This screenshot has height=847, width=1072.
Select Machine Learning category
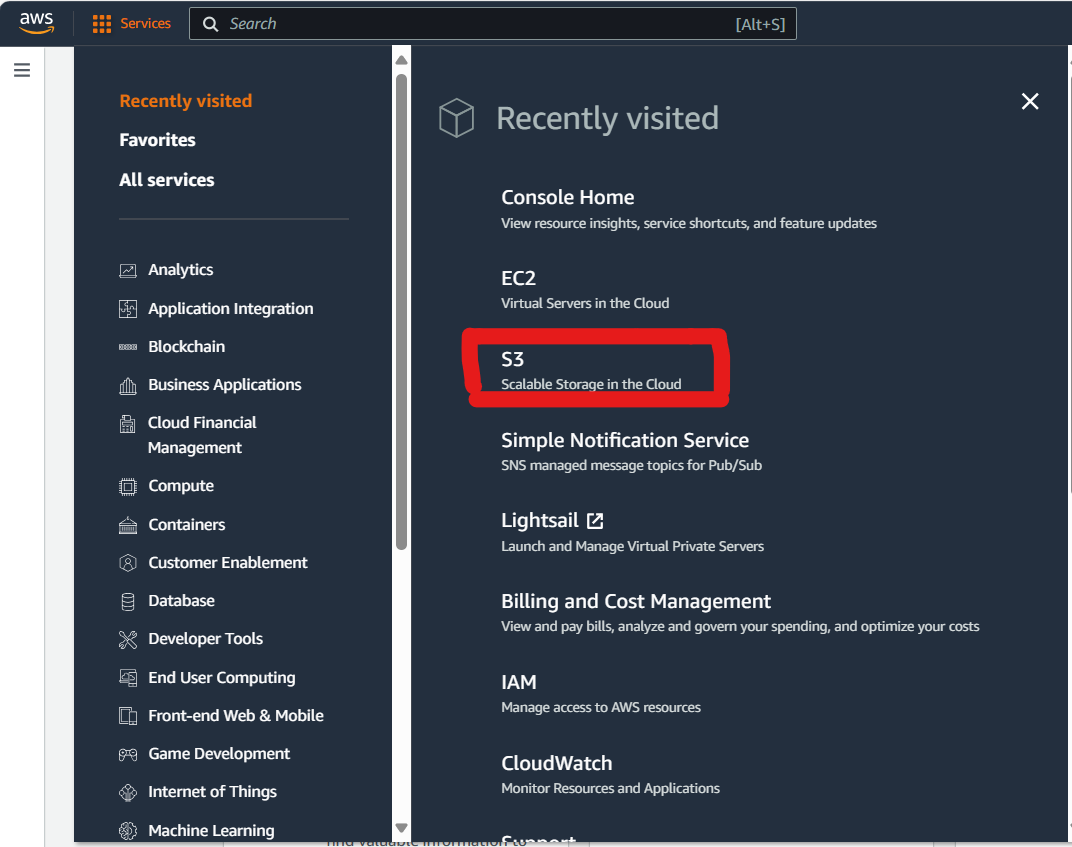pos(211,831)
